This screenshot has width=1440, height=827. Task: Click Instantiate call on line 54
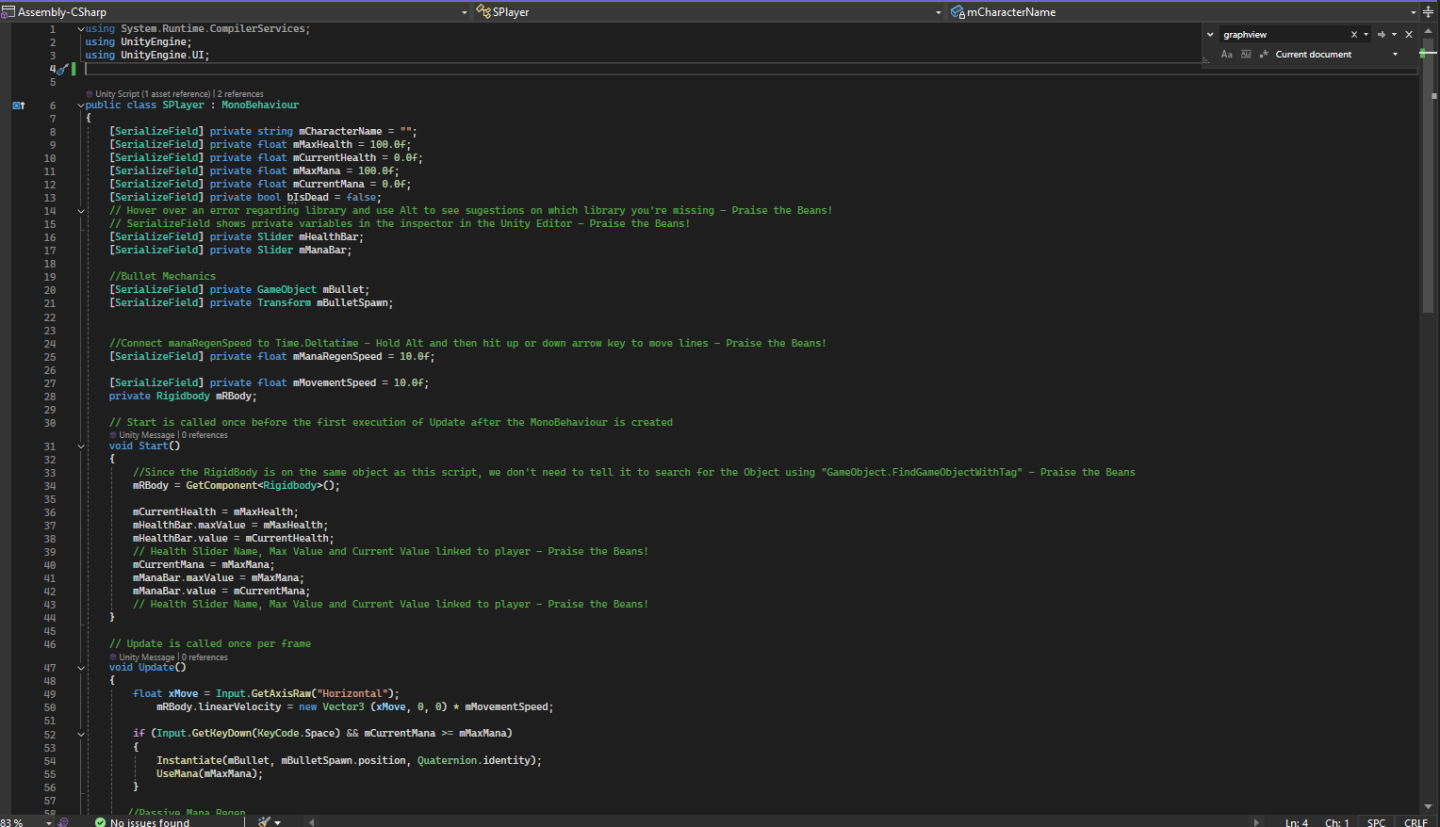pyautogui.click(x=188, y=760)
